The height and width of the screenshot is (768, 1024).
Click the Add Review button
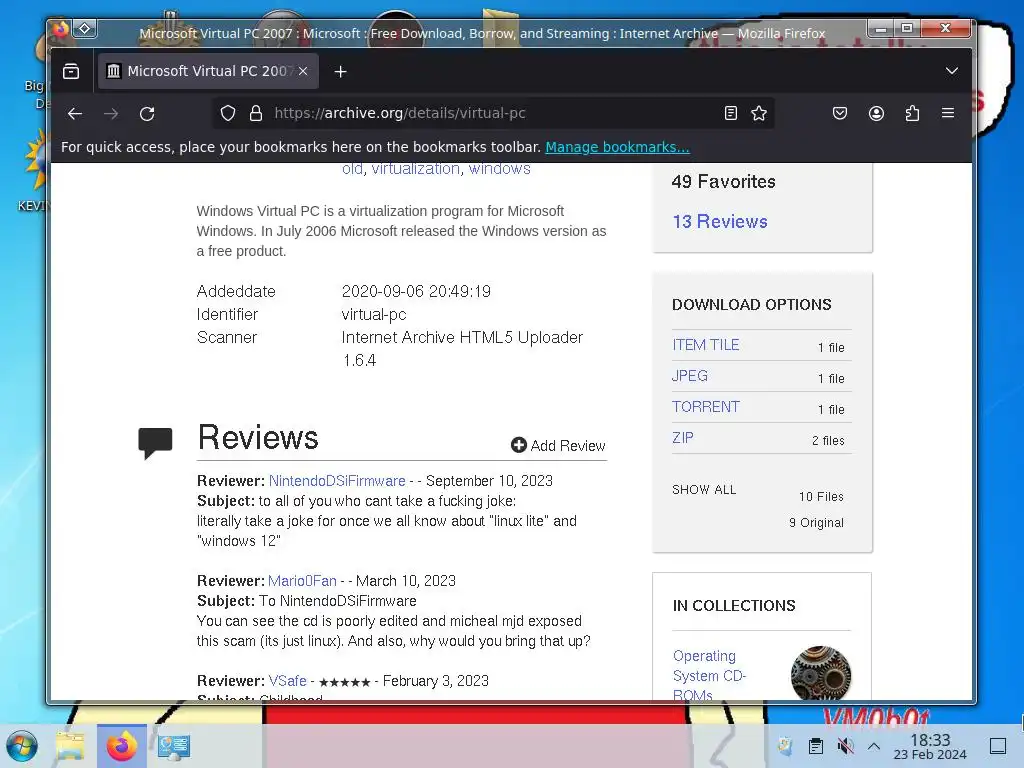558,445
